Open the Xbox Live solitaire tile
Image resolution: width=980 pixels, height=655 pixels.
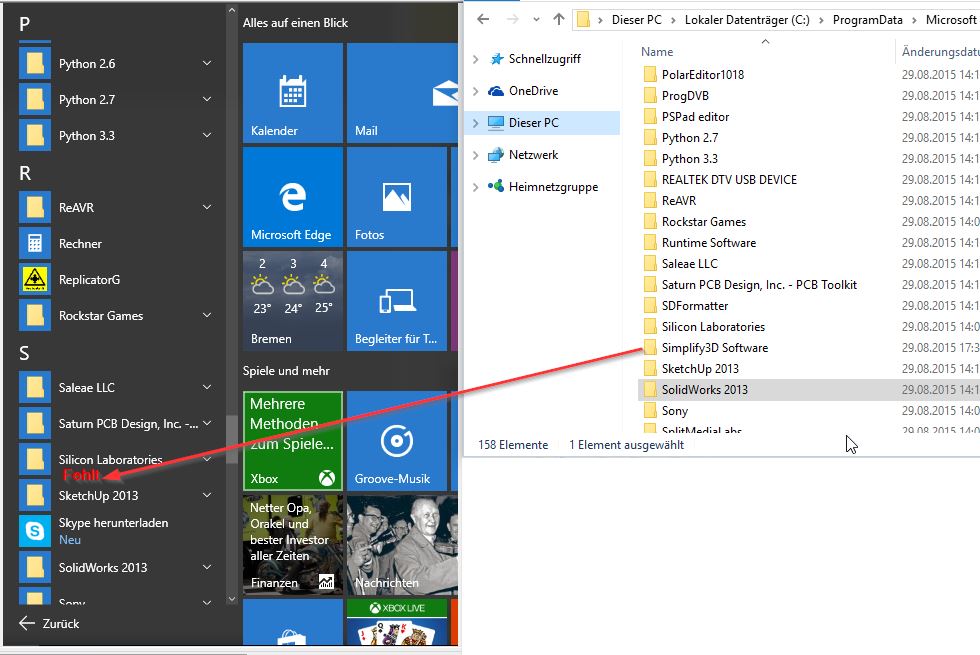coord(397,622)
